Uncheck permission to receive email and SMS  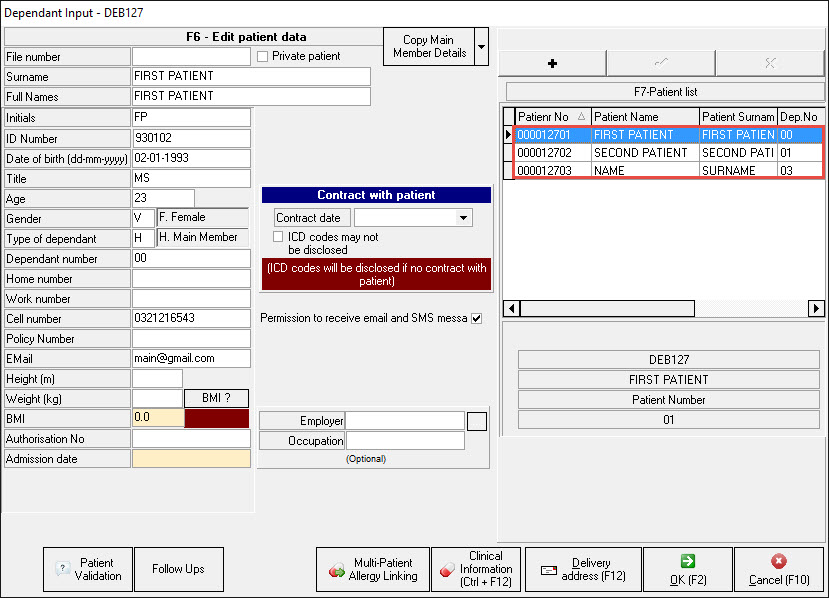[x=476, y=319]
